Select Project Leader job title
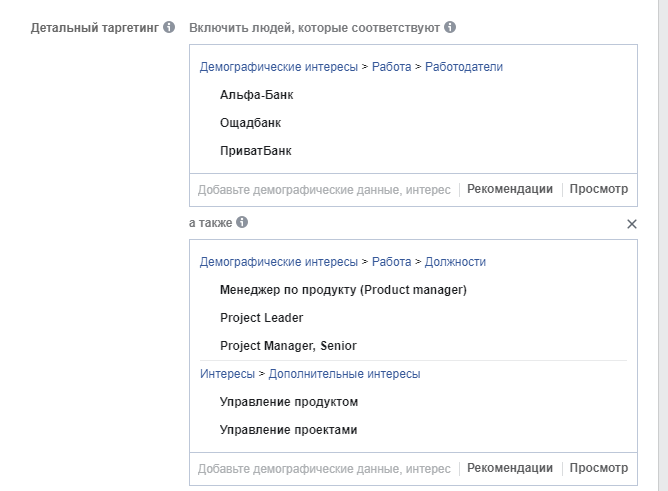668x491 pixels. pyautogui.click(x=262, y=318)
